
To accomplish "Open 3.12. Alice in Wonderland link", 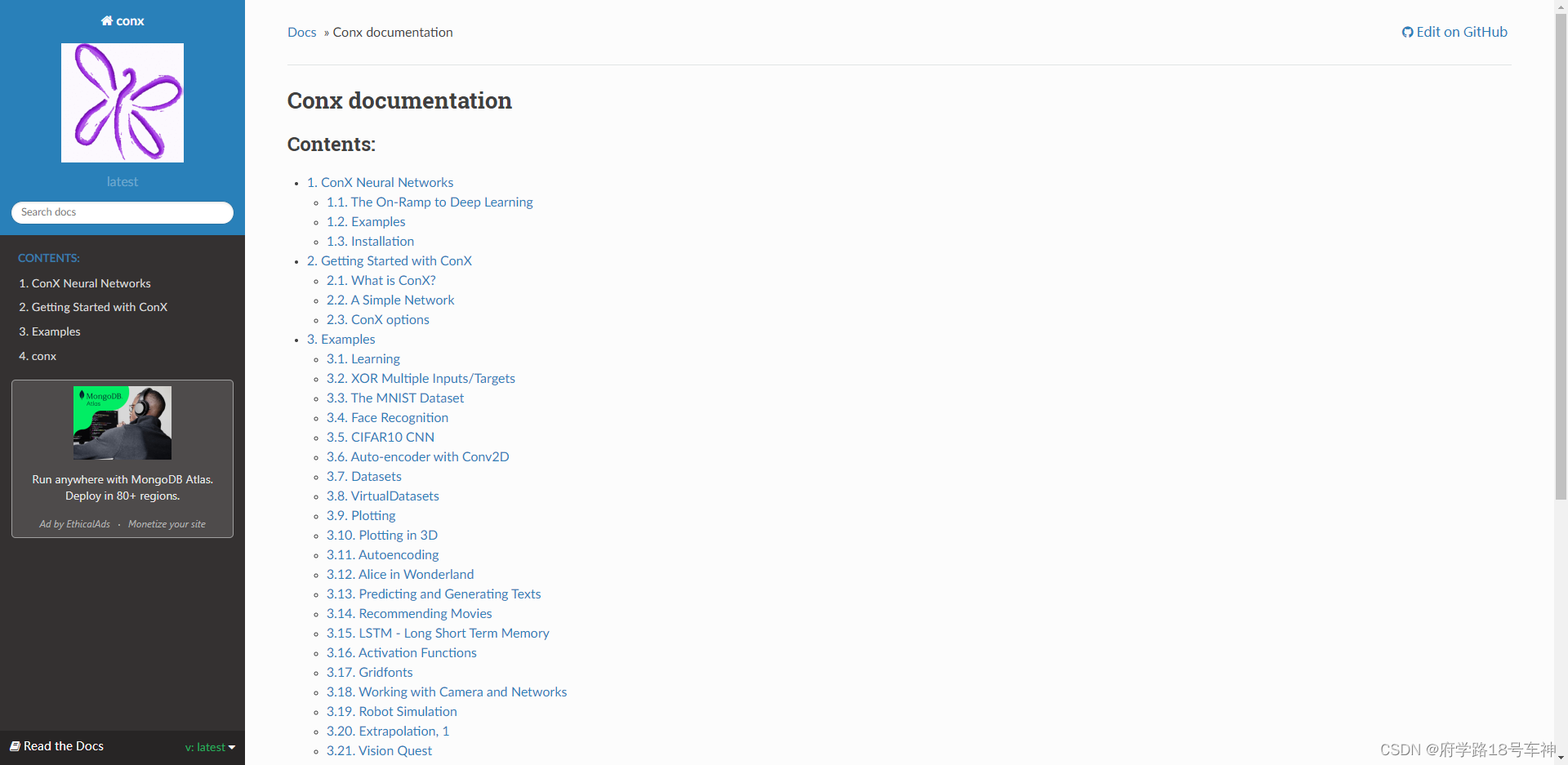I will tap(400, 575).
